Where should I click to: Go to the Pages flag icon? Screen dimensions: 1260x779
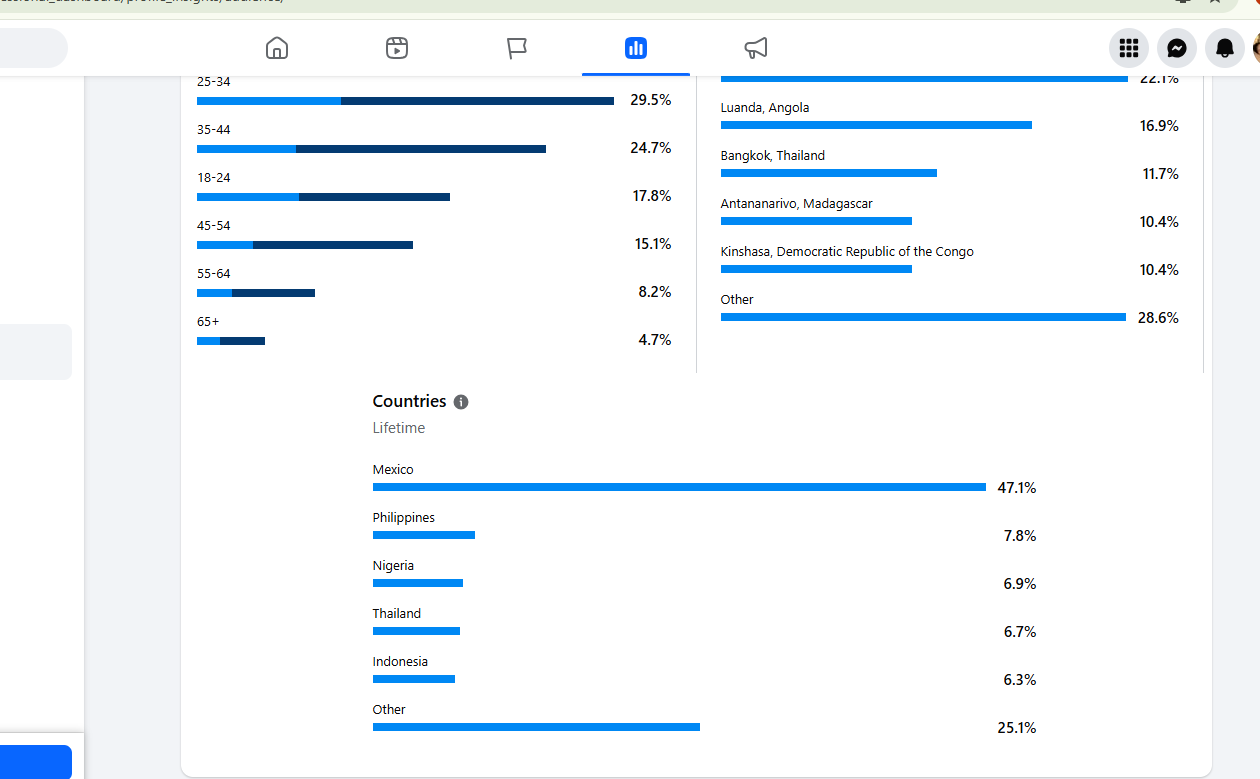point(517,48)
